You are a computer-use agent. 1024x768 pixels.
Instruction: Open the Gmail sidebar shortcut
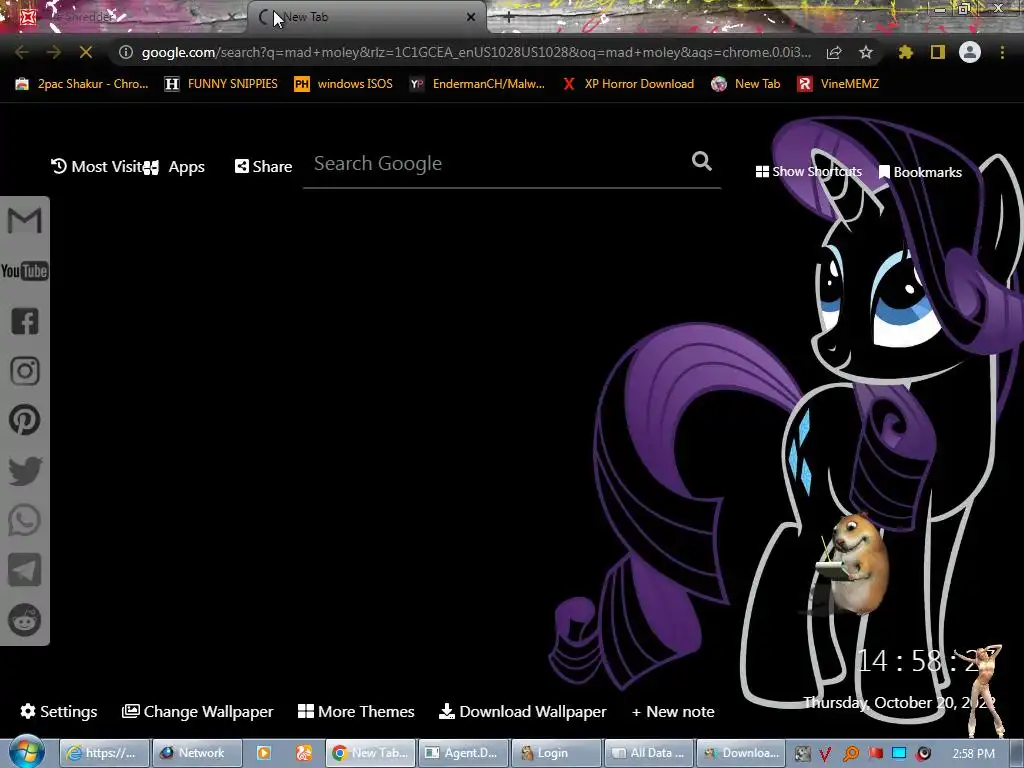24,220
